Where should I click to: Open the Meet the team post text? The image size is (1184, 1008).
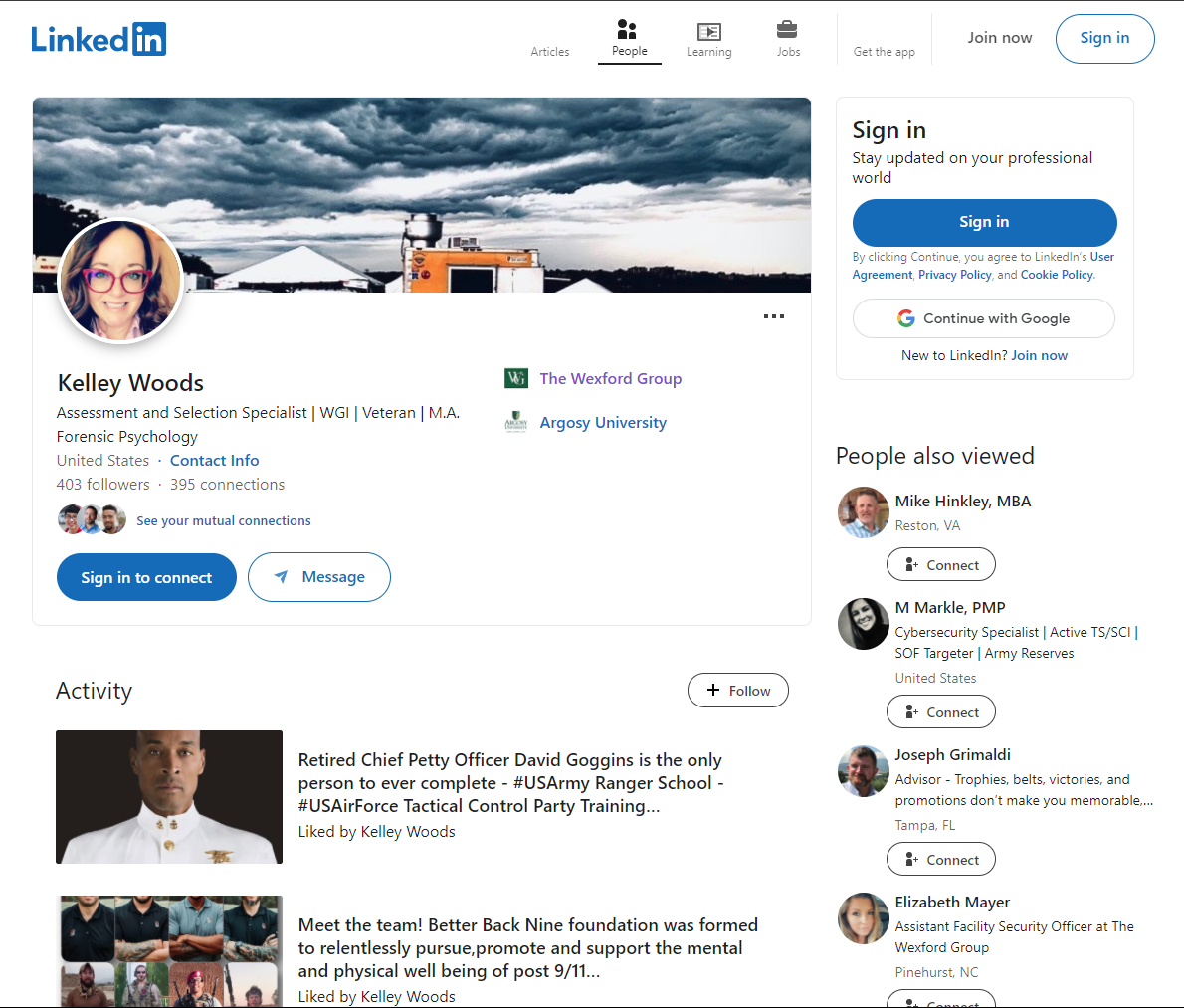527,948
